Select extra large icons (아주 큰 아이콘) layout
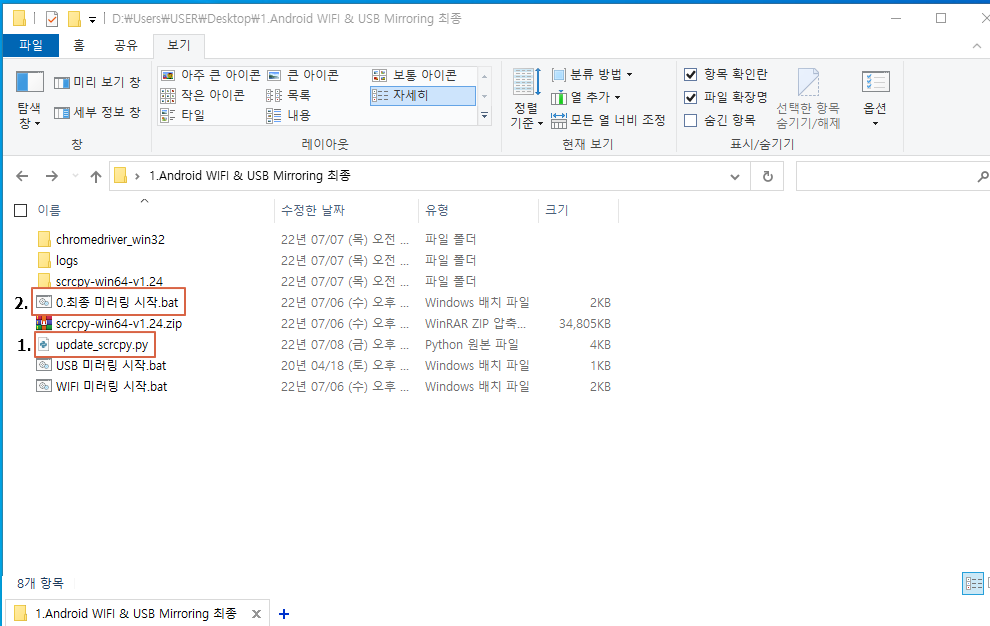 [211, 75]
